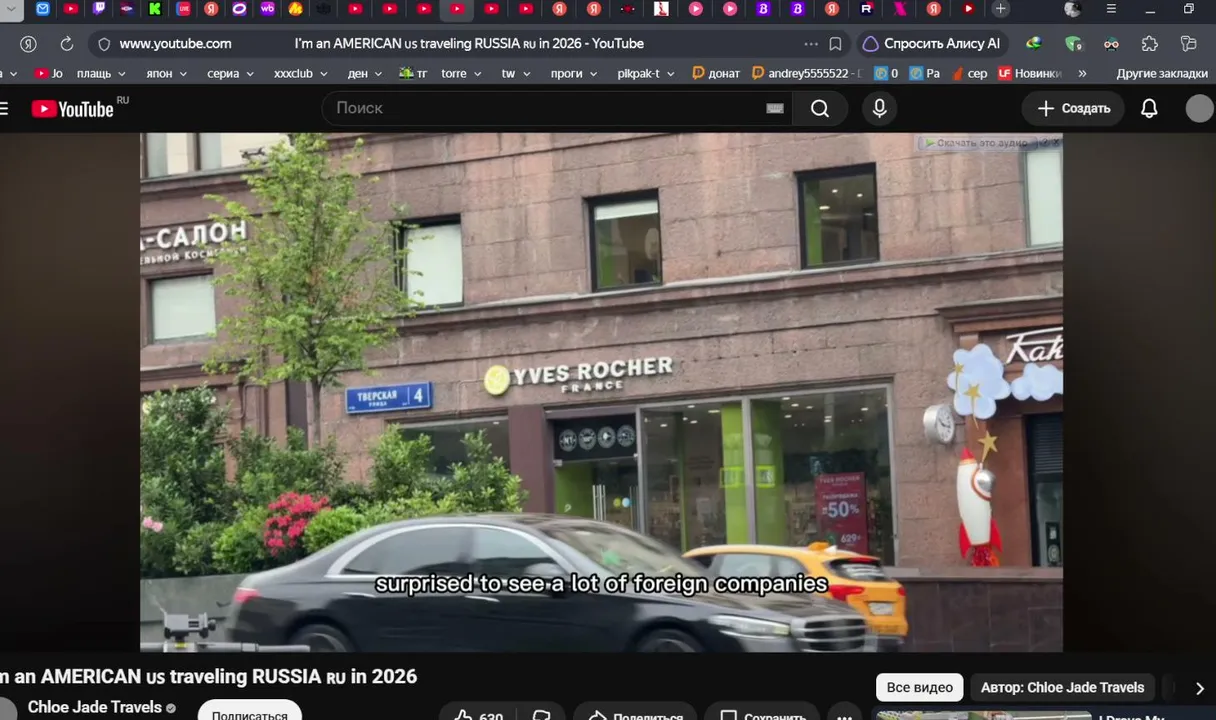Open the 'Jo' YouTube bookmark
1216x720 pixels.
click(48, 74)
